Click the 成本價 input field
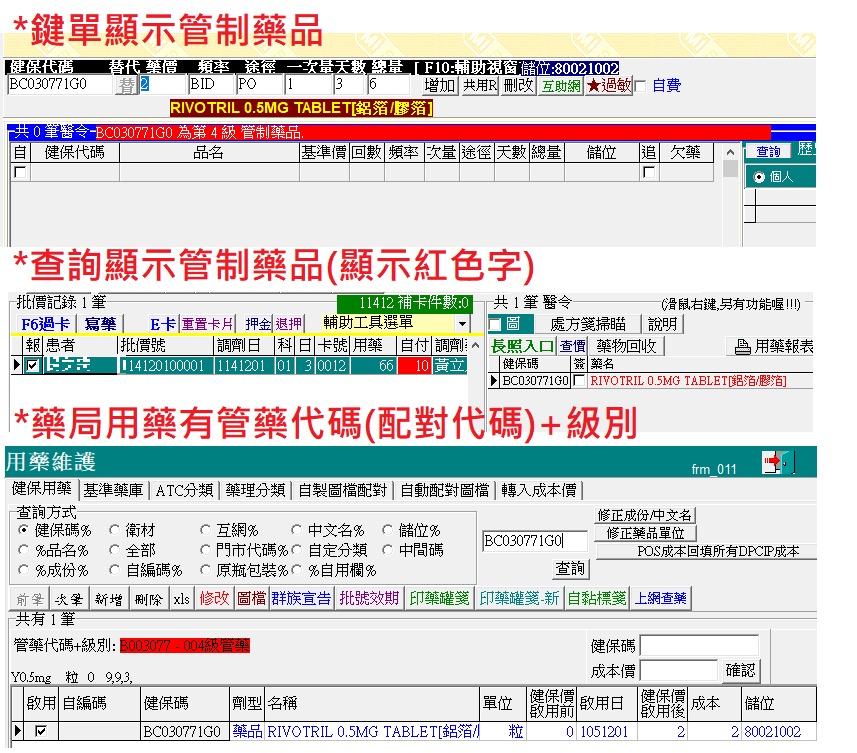This screenshot has height=753, width=857. [x=679, y=670]
